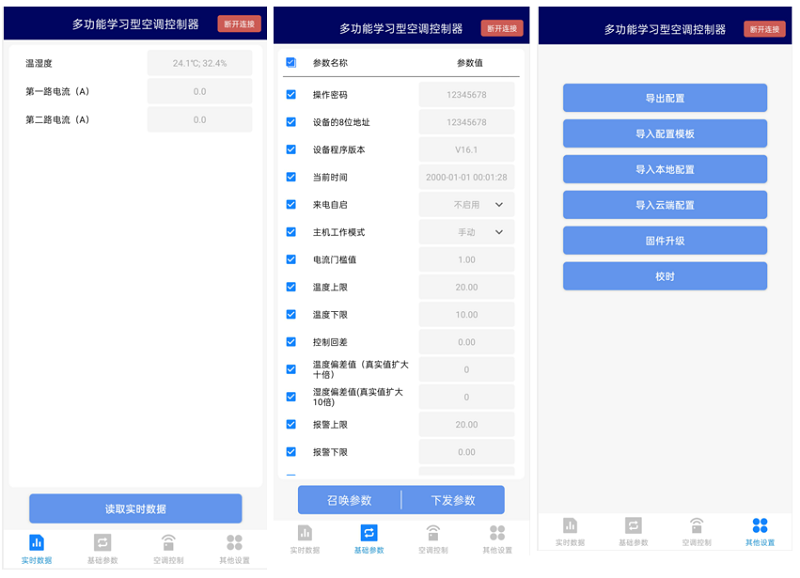Image resolution: width=800 pixels, height=578 pixels.
Task: Select 导出配置 on the settings screen
Action: (x=665, y=98)
